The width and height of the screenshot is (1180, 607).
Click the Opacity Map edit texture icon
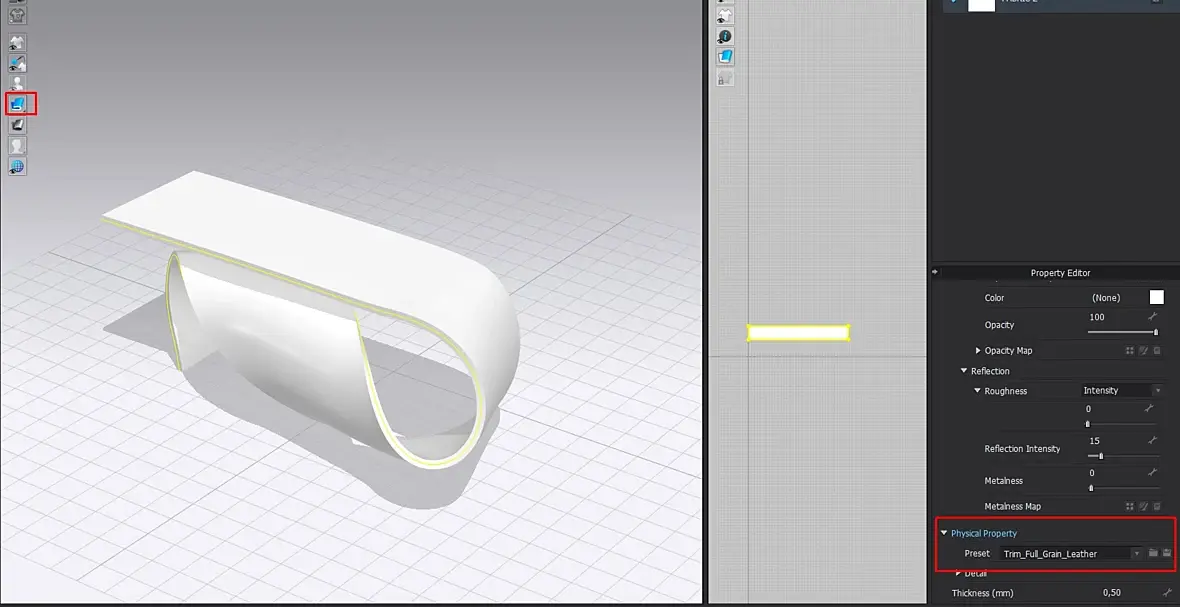point(1142,351)
